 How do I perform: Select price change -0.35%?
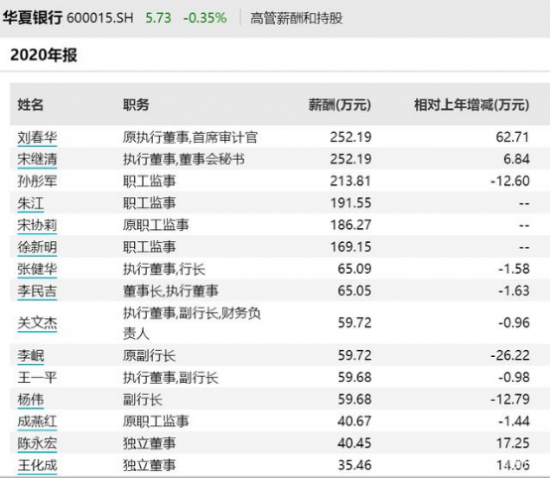206,18
